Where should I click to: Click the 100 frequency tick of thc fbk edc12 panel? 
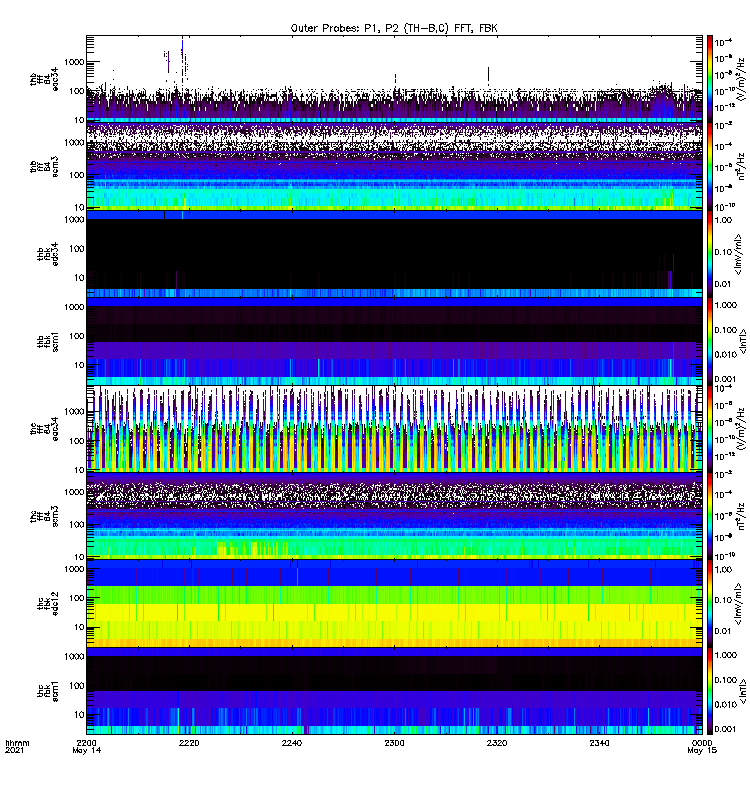[x=77, y=598]
